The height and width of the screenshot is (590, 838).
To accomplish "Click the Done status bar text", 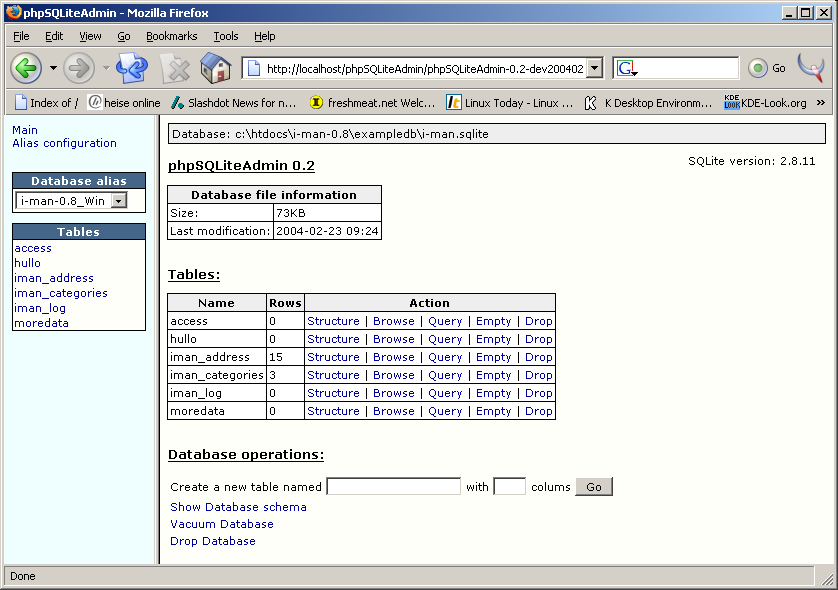I will coord(22,576).
